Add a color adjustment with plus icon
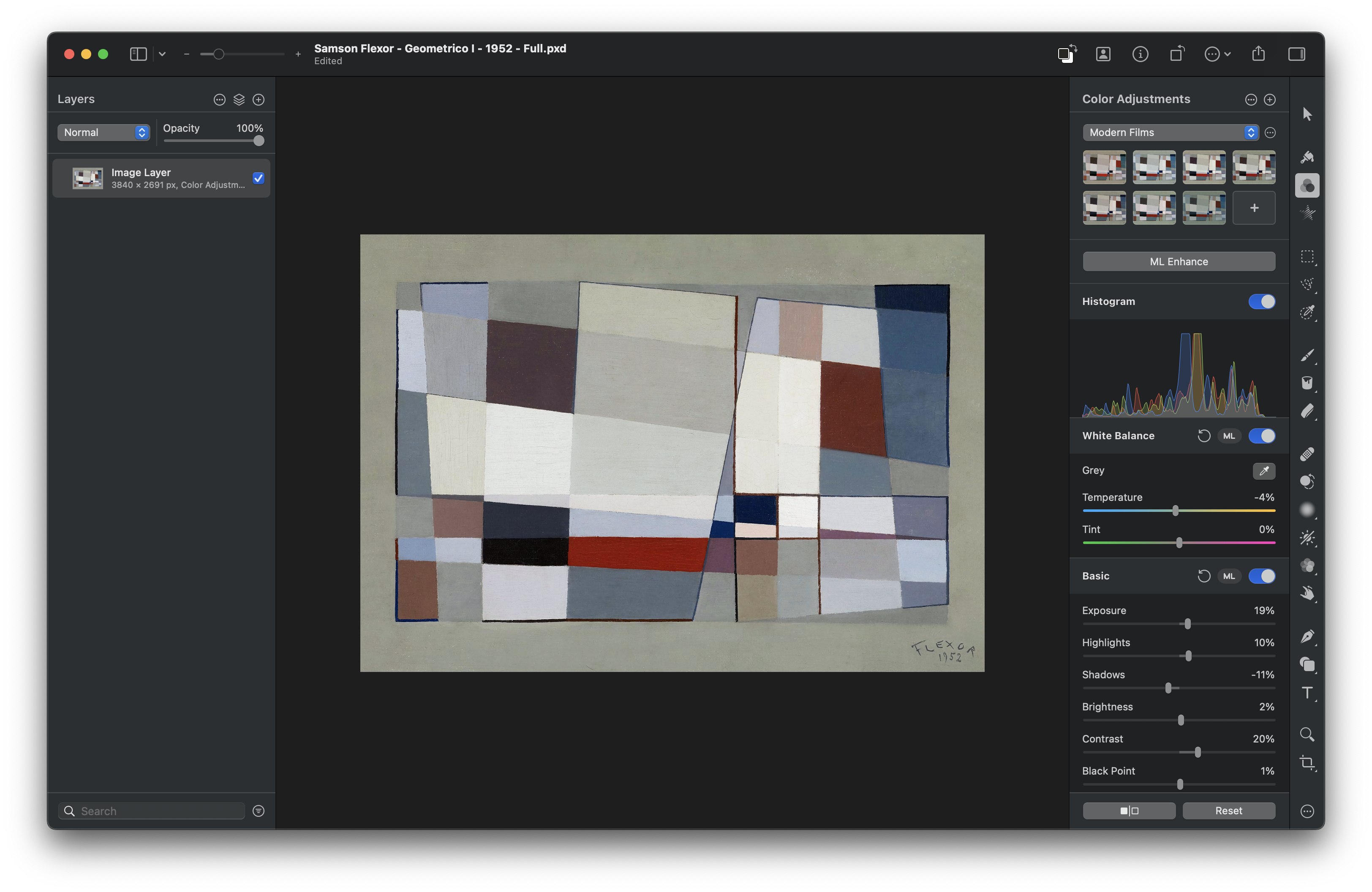 point(1269,100)
